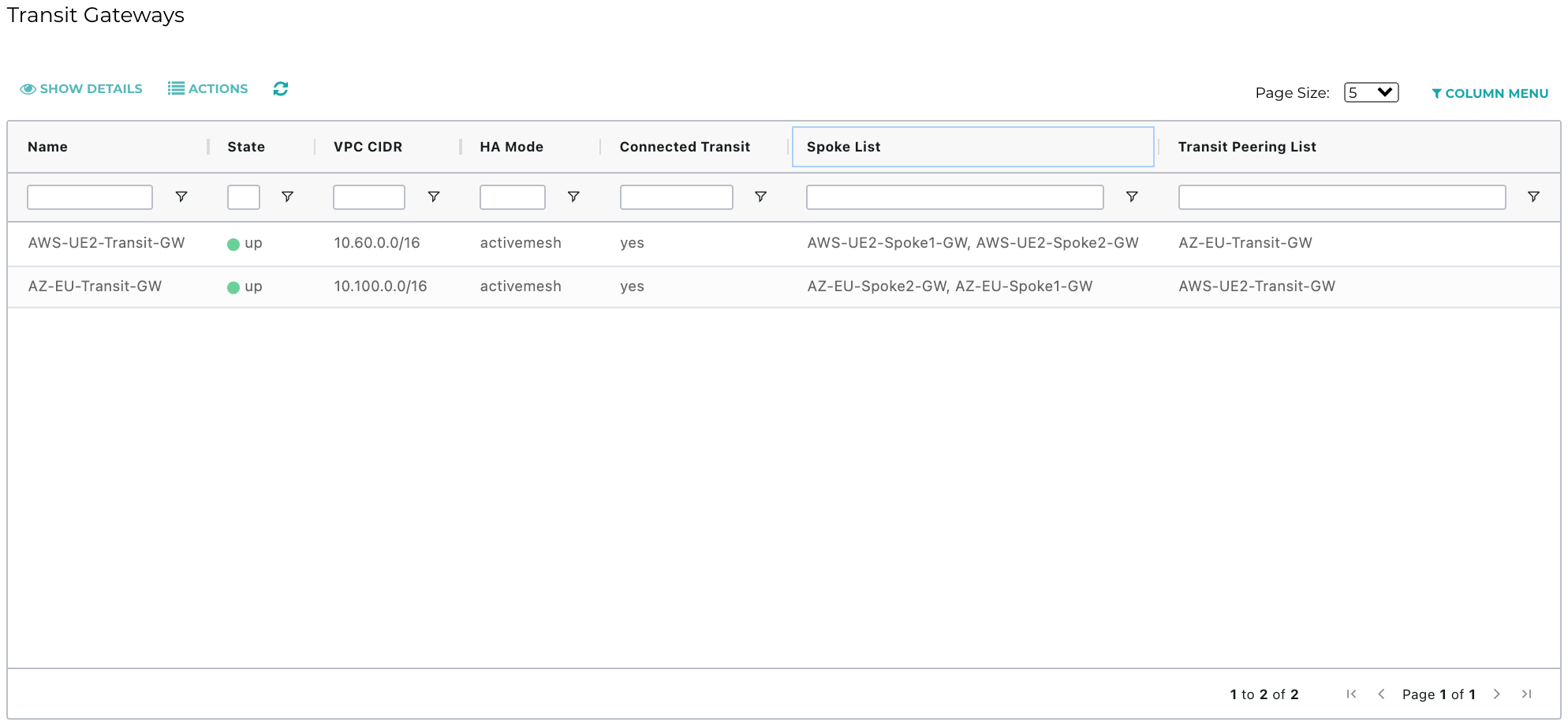Go to the previous page
The width and height of the screenshot is (1568, 726).
pyautogui.click(x=1381, y=694)
